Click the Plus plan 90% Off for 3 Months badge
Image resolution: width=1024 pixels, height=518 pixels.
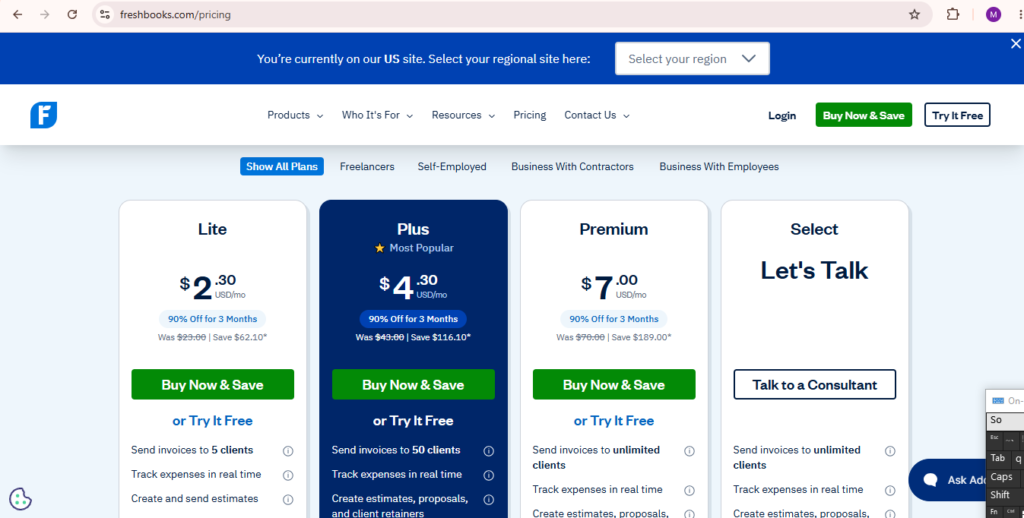[413, 319]
